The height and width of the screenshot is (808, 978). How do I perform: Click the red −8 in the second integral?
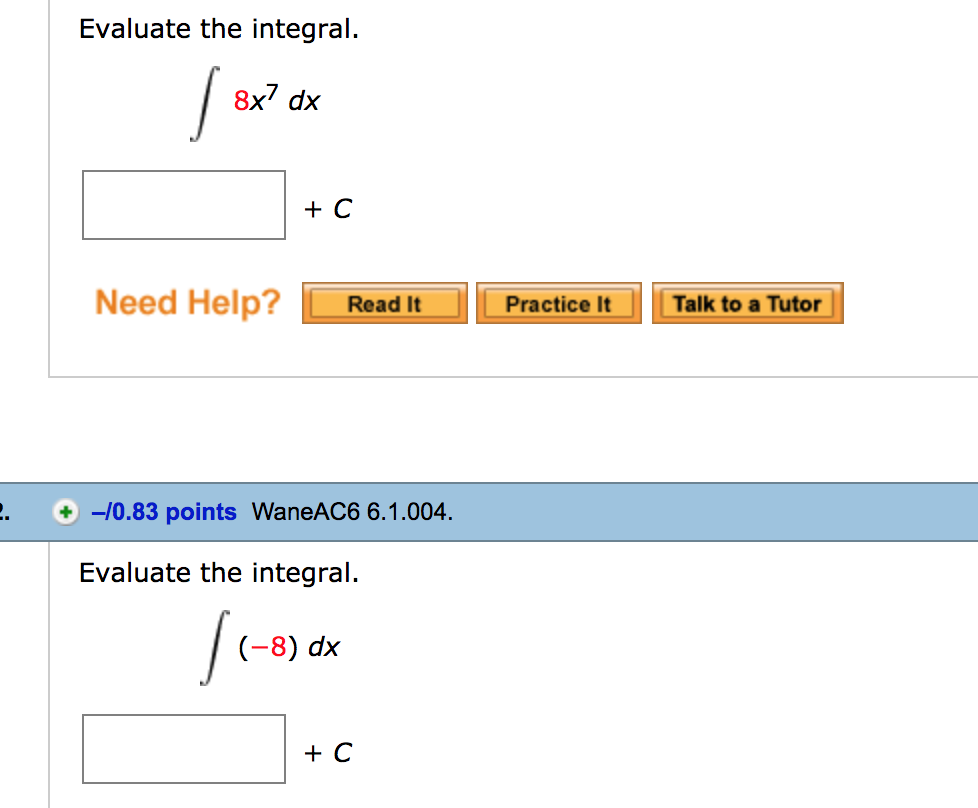268,647
